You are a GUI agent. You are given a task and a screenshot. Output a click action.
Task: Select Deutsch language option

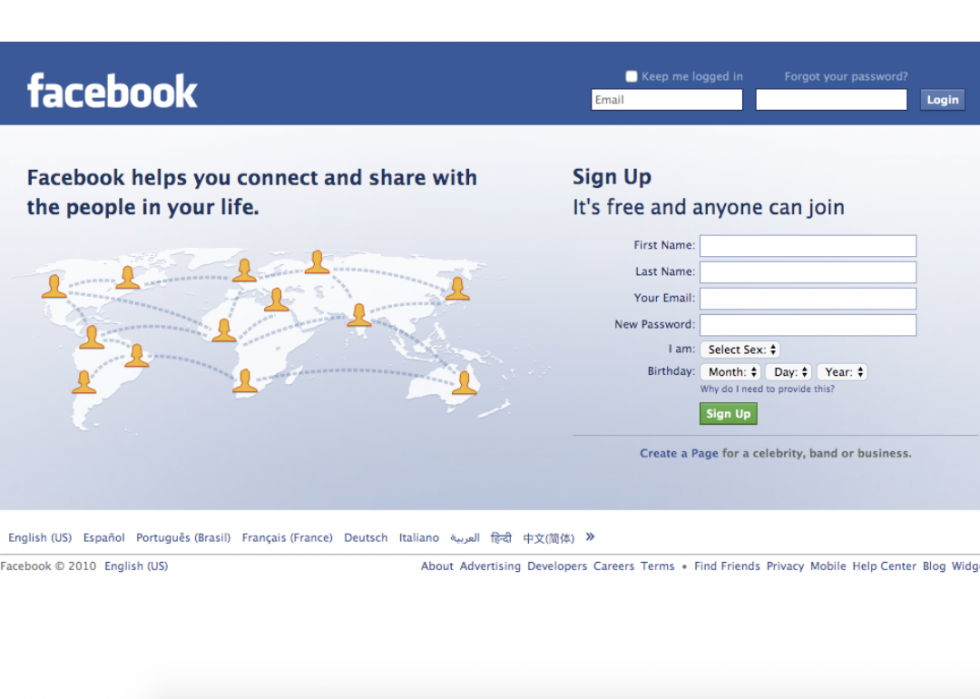pos(366,538)
